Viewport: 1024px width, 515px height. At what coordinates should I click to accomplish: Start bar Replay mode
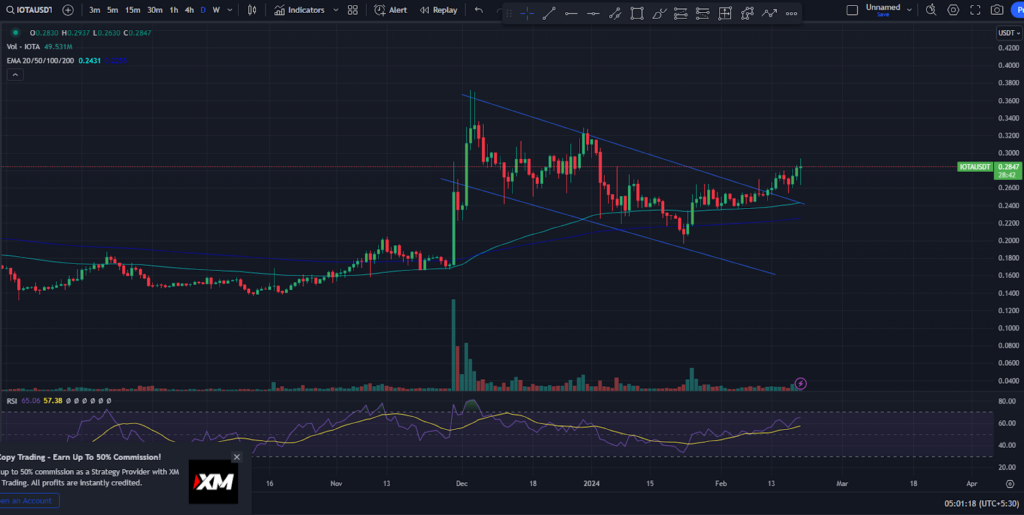click(438, 10)
